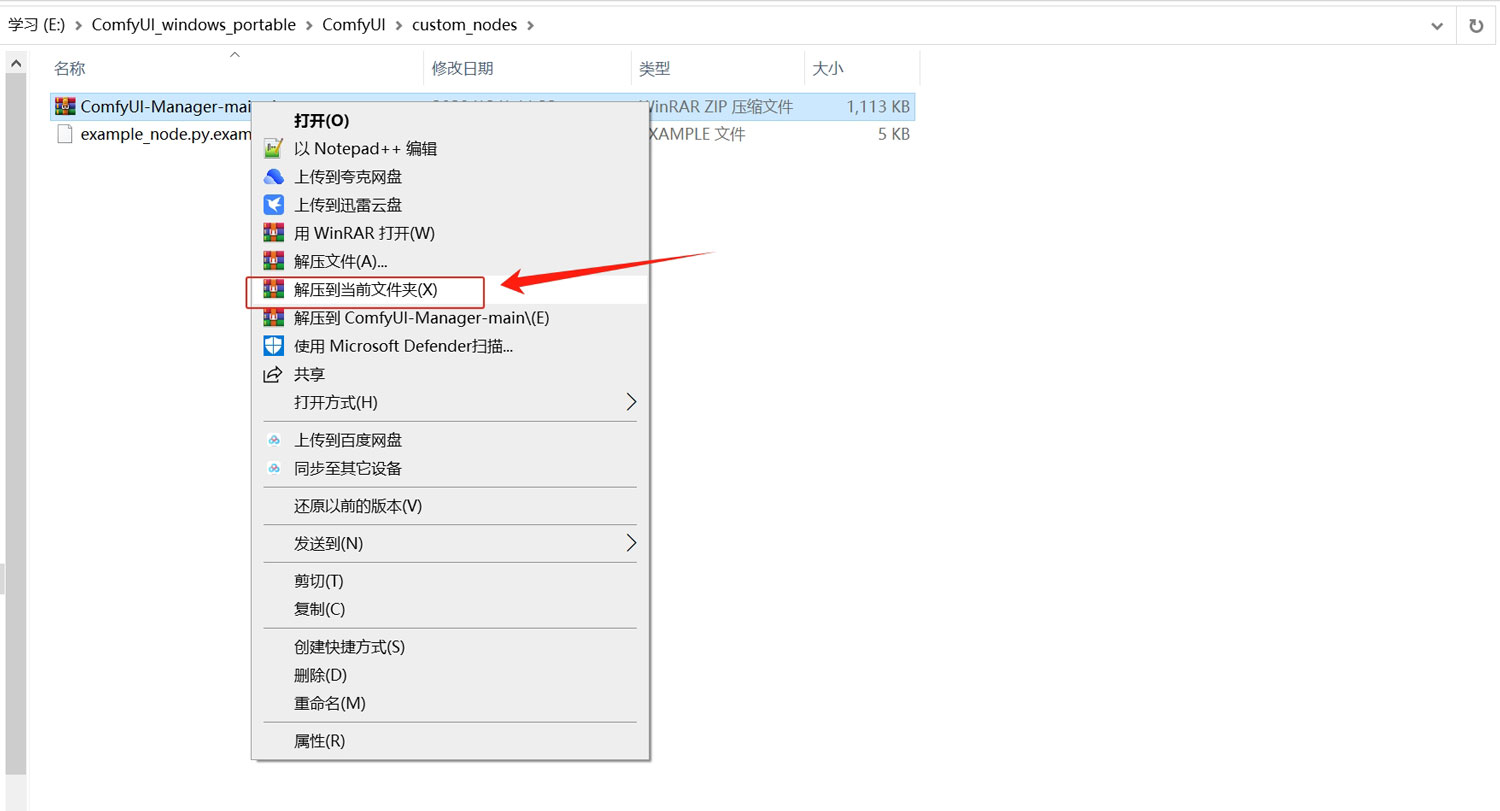This screenshot has height=811, width=1500.
Task: Click the refresh icon in address bar
Action: (x=1476, y=26)
